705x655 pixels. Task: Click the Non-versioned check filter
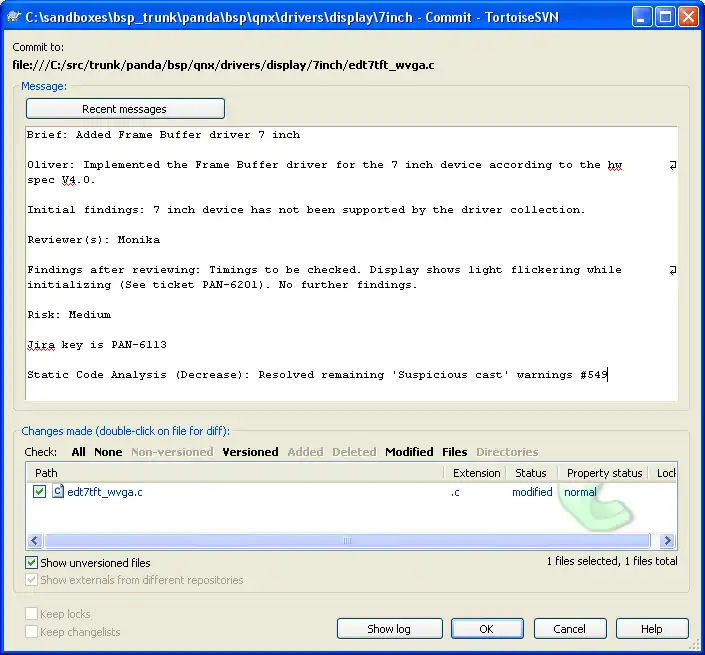point(172,452)
